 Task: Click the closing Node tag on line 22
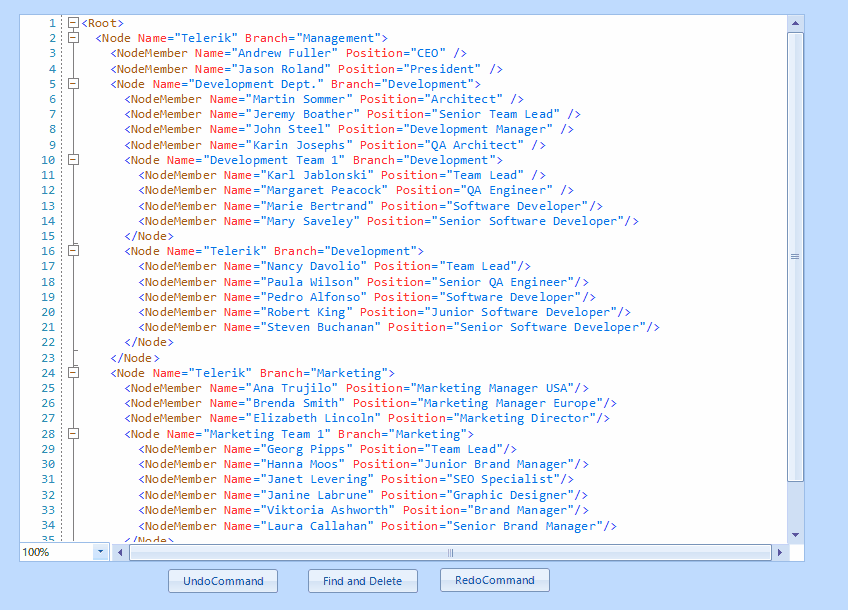149,342
